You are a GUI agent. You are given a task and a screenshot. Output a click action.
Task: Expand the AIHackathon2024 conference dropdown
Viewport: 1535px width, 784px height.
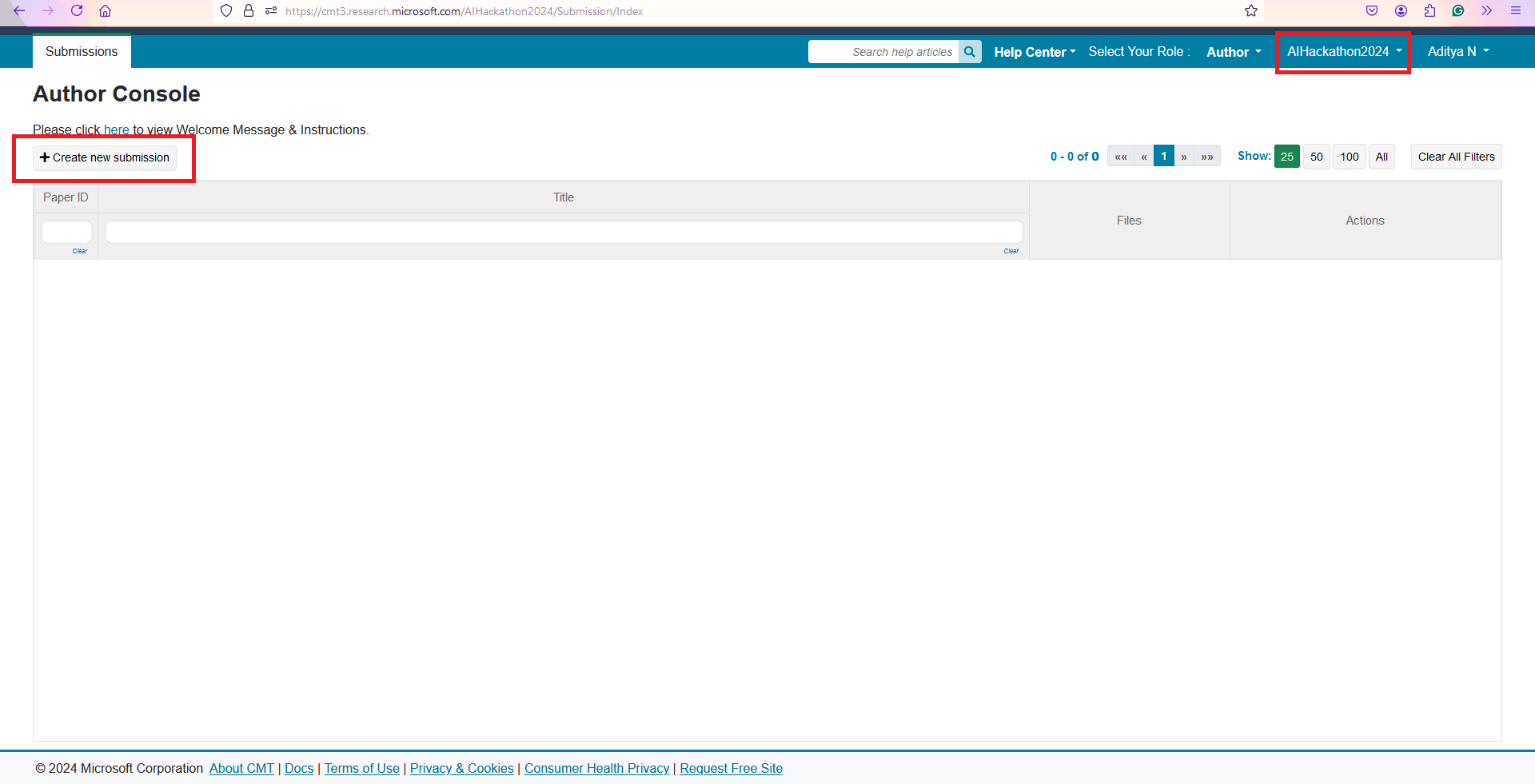pos(1344,52)
